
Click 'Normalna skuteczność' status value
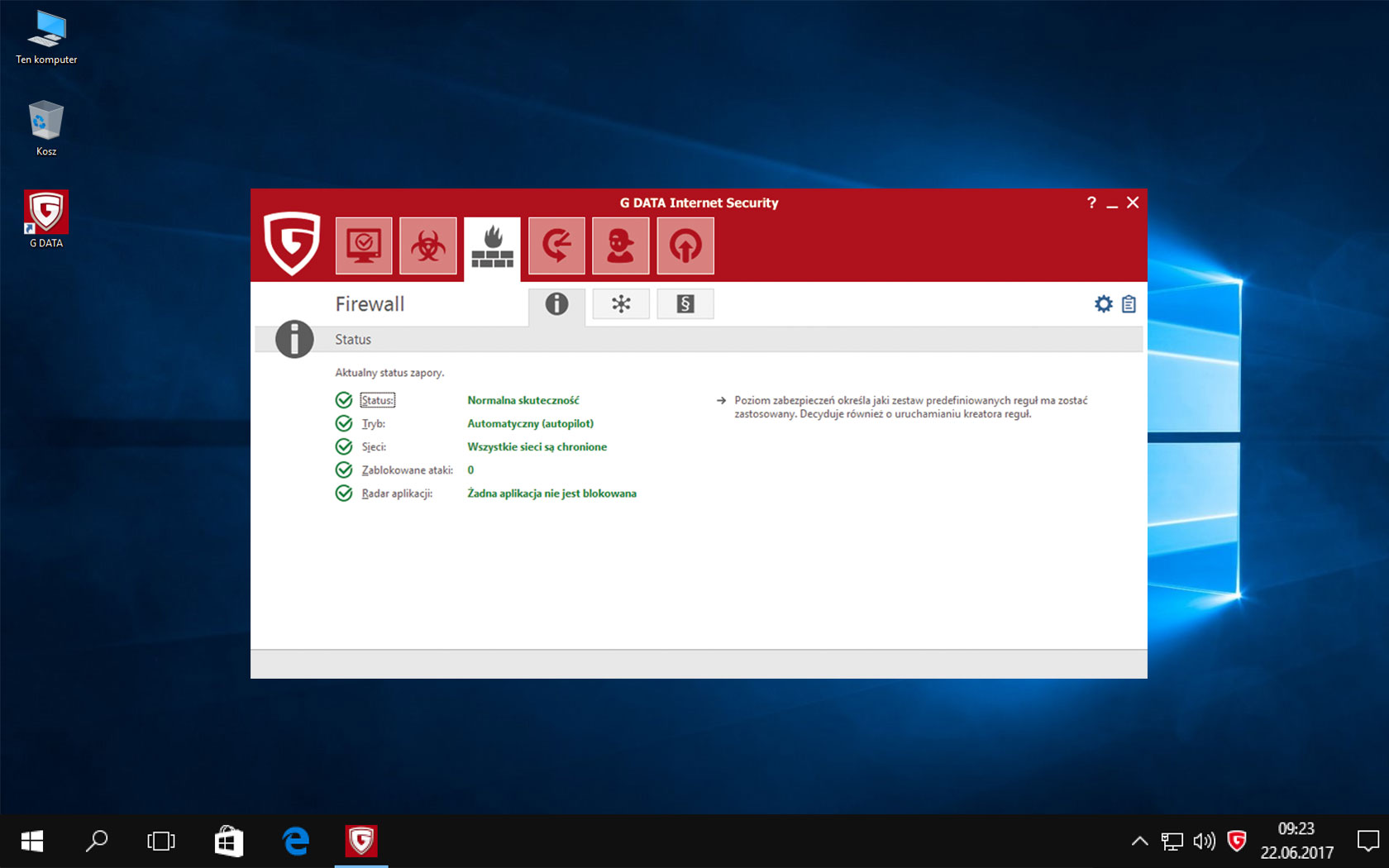click(523, 400)
